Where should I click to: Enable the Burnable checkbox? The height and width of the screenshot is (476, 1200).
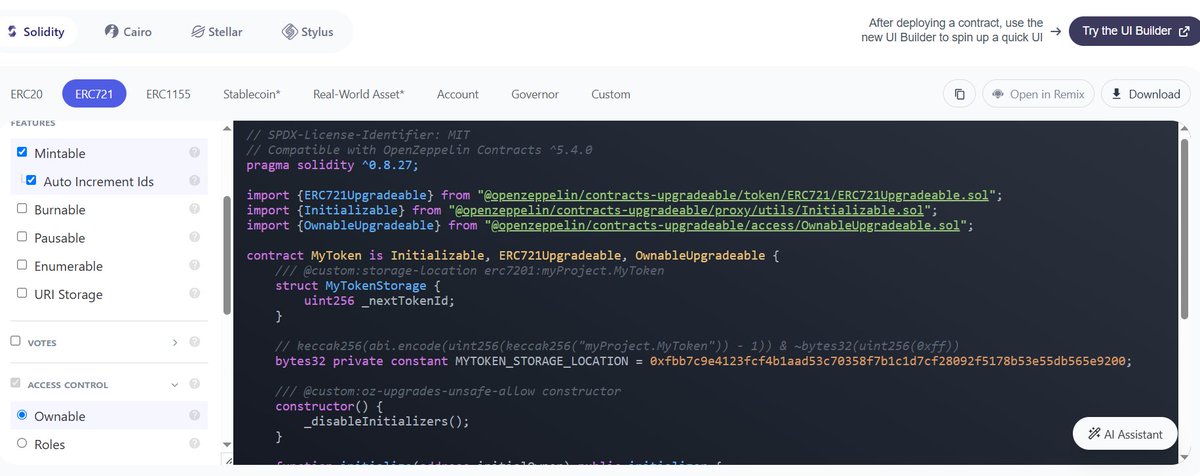(x=22, y=209)
